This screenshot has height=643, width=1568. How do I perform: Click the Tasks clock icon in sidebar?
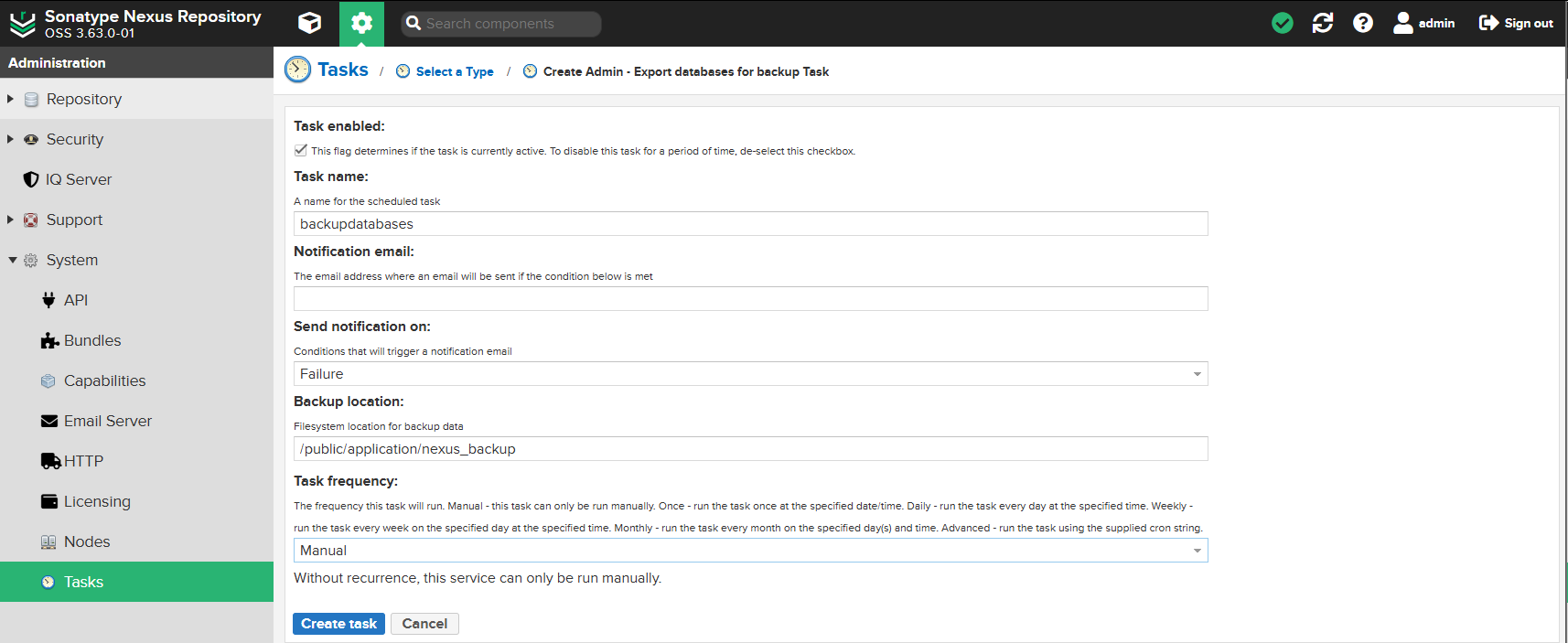pyautogui.click(x=48, y=582)
